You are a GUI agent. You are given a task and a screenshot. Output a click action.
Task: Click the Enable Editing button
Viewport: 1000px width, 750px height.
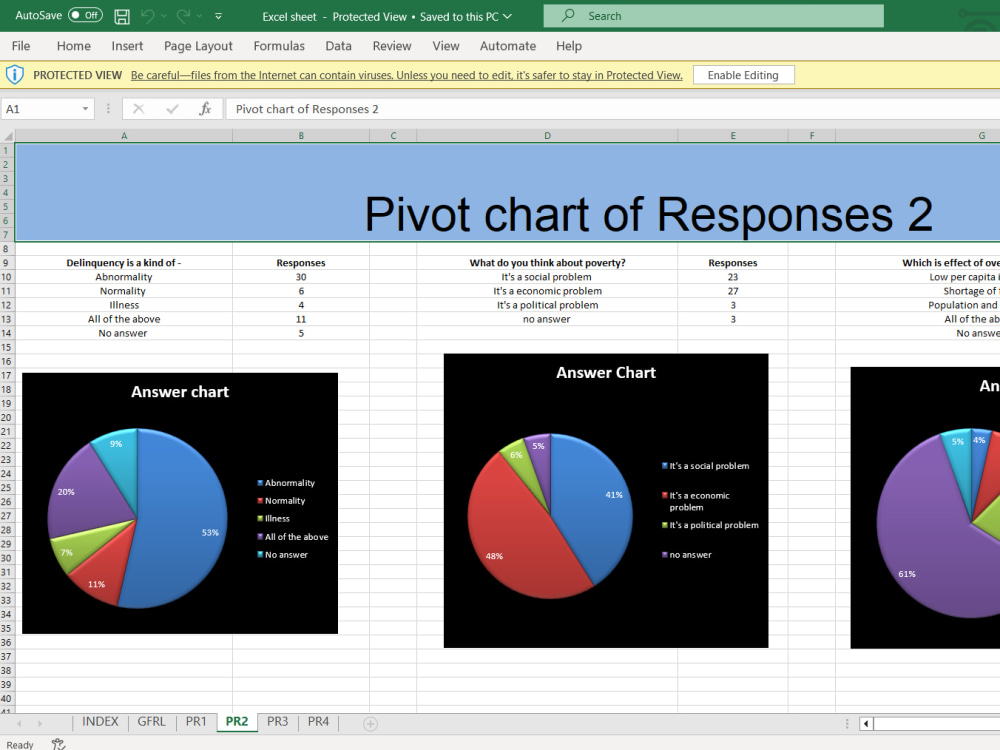(743, 75)
